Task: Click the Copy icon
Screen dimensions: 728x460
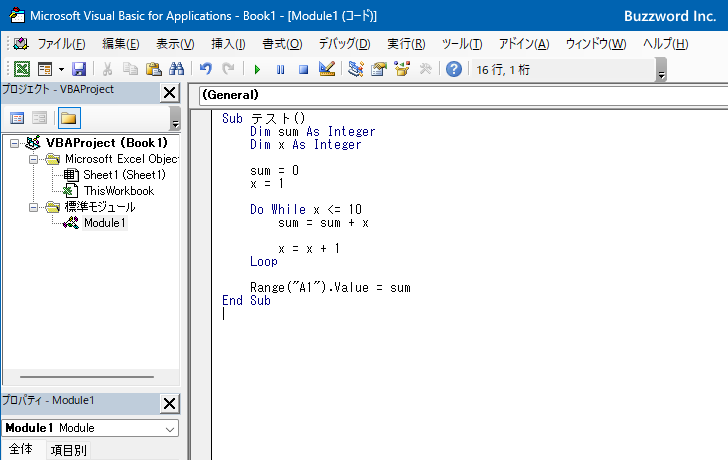Action: (x=130, y=69)
